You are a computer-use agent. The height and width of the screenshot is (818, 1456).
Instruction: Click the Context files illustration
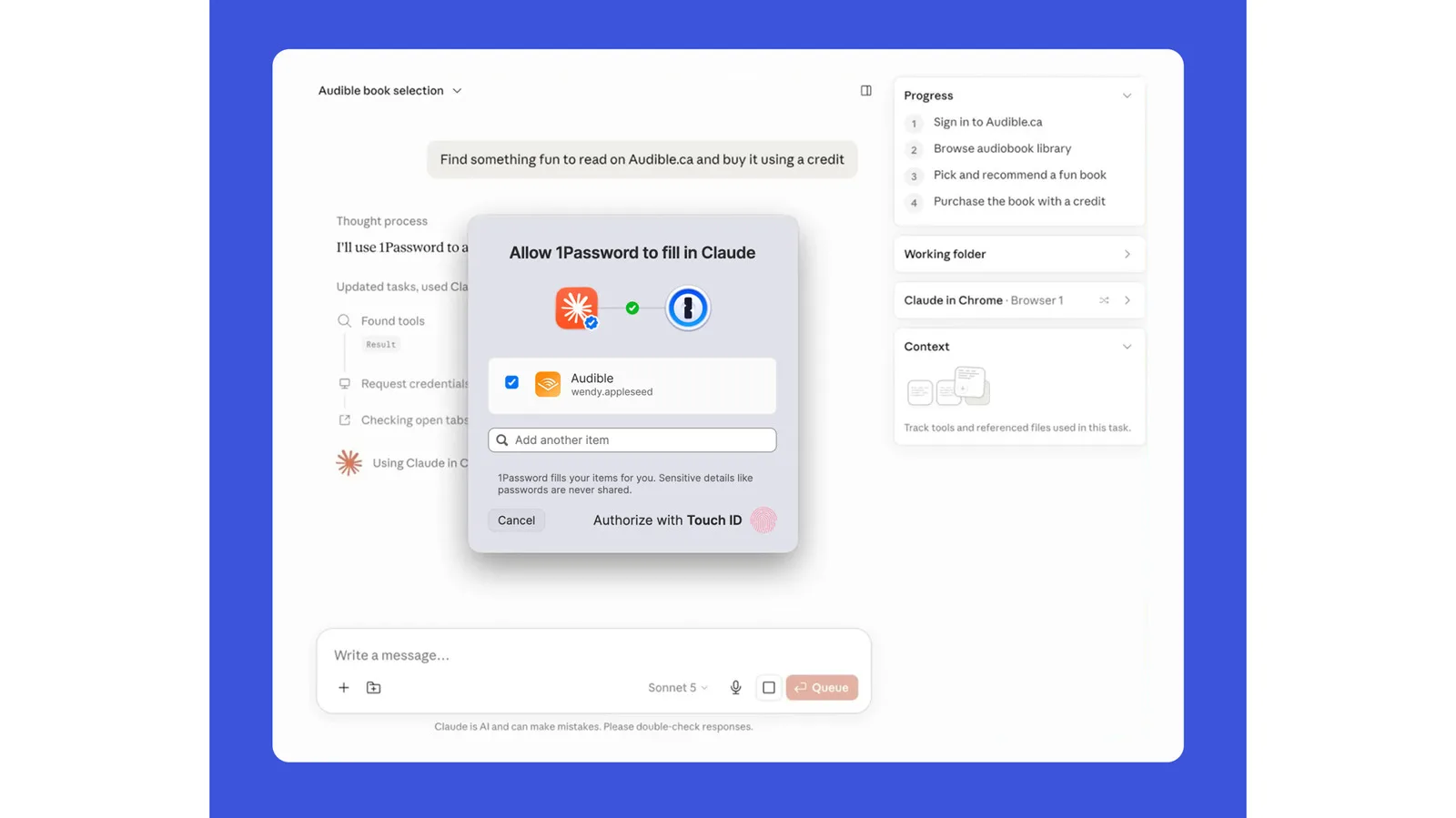(948, 386)
